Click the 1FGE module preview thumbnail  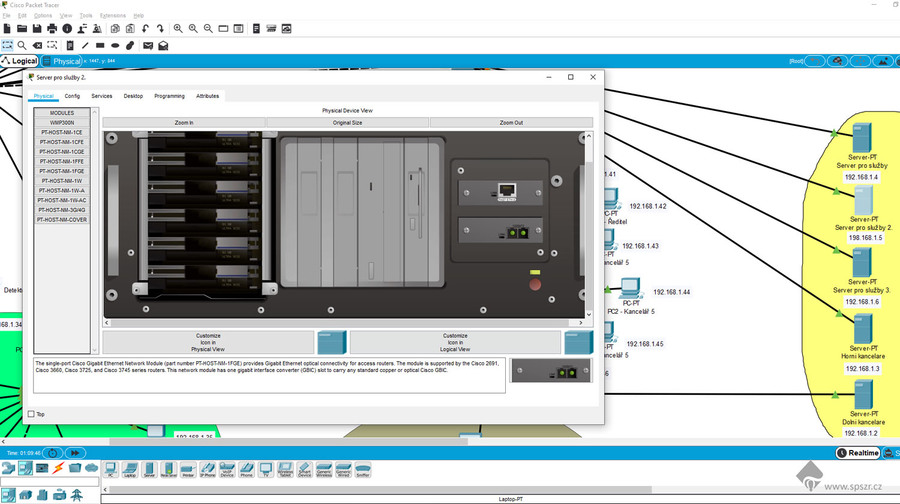pyautogui.click(x=551, y=371)
